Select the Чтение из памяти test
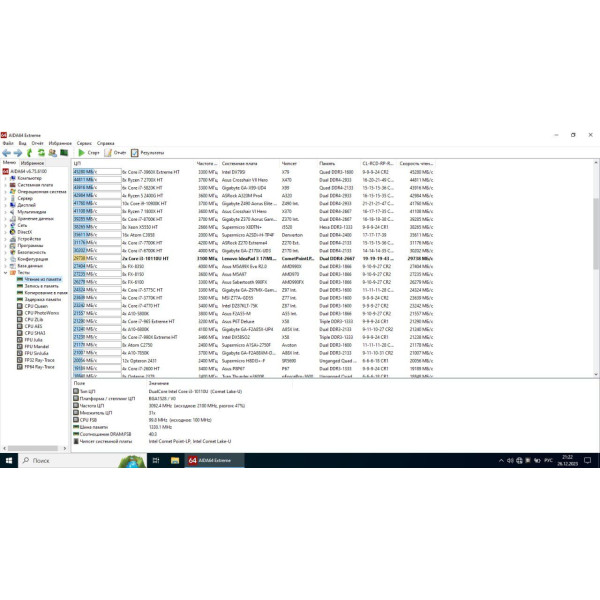This screenshot has width=600, height=600. [x=39, y=279]
